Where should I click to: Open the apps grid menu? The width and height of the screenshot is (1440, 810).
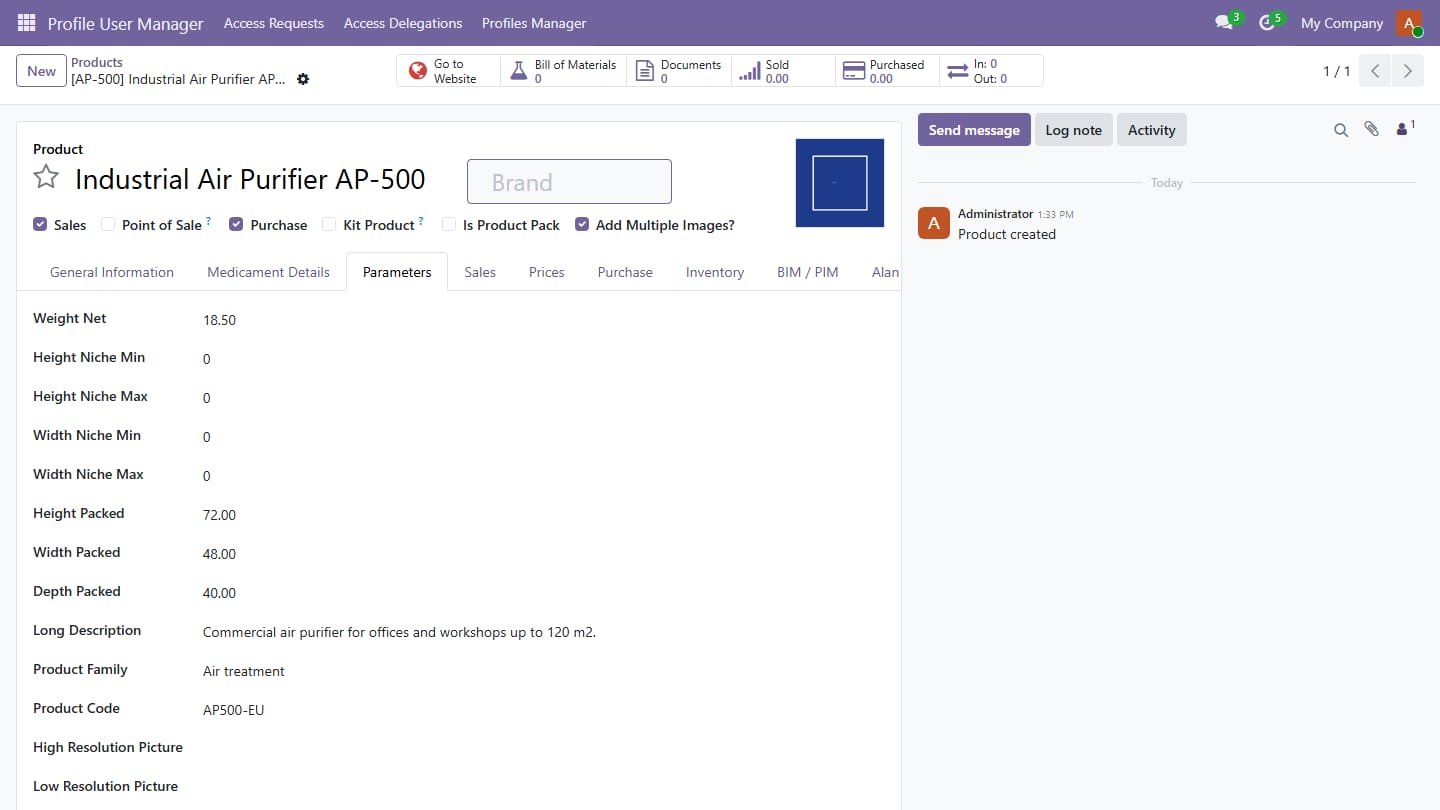27,23
